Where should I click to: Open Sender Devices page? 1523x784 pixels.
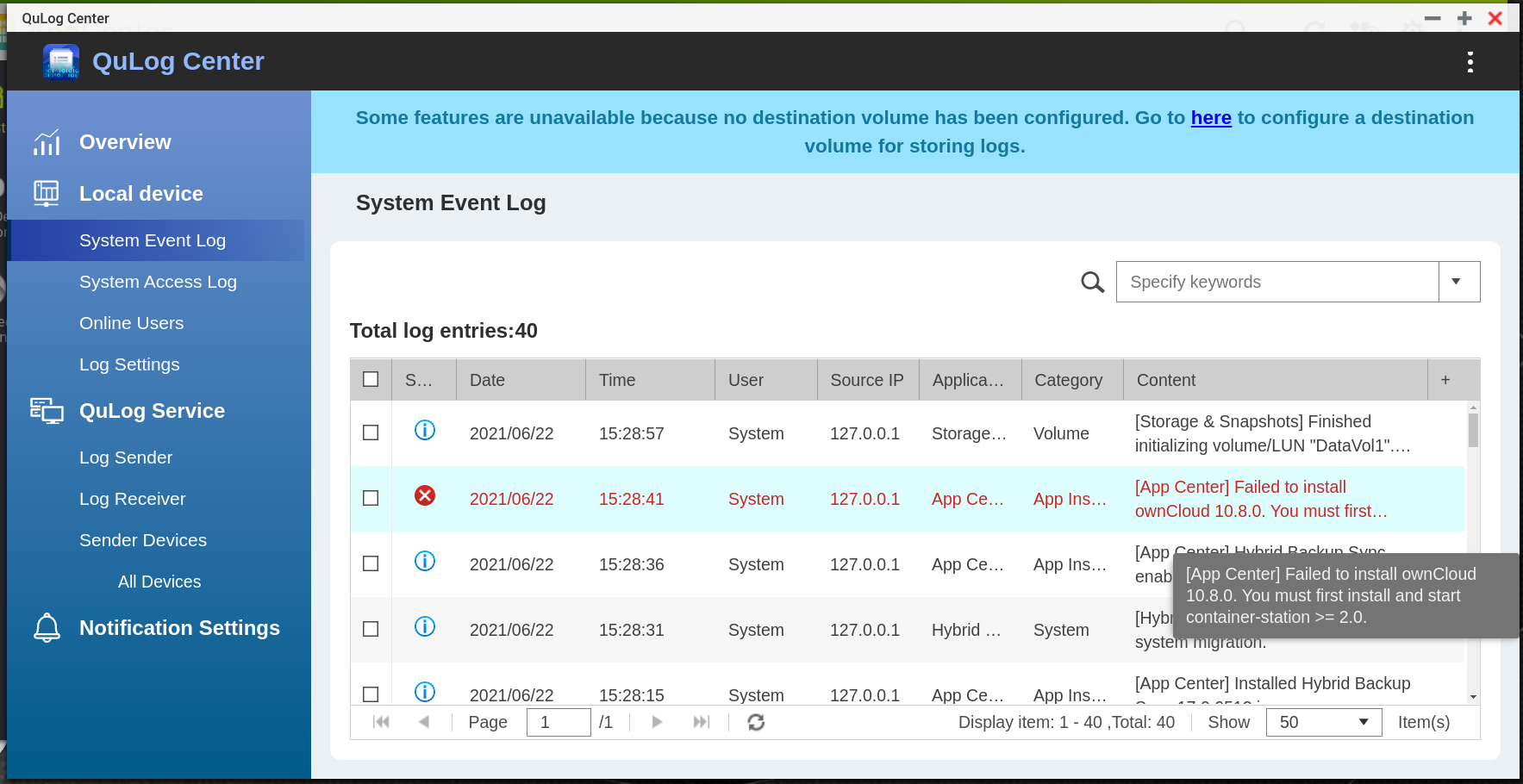point(143,540)
